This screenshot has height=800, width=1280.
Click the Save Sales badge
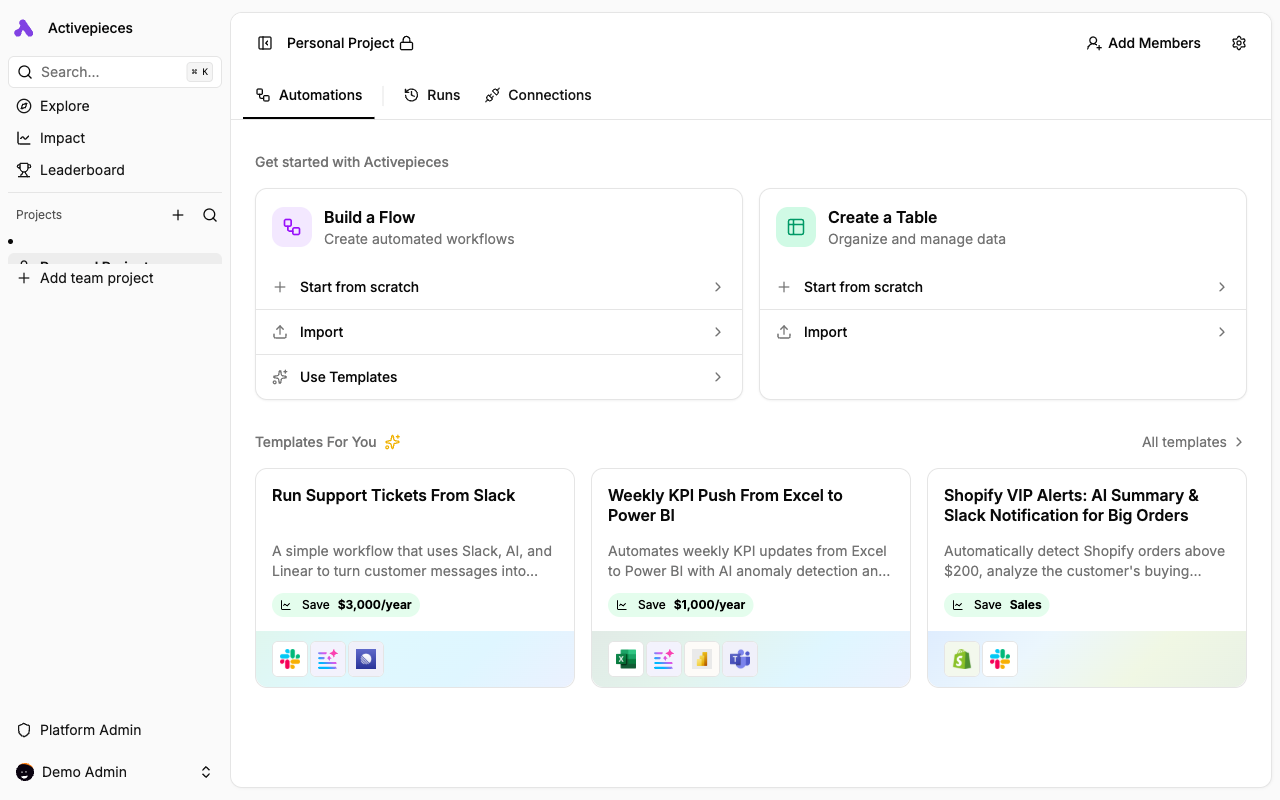coord(997,605)
